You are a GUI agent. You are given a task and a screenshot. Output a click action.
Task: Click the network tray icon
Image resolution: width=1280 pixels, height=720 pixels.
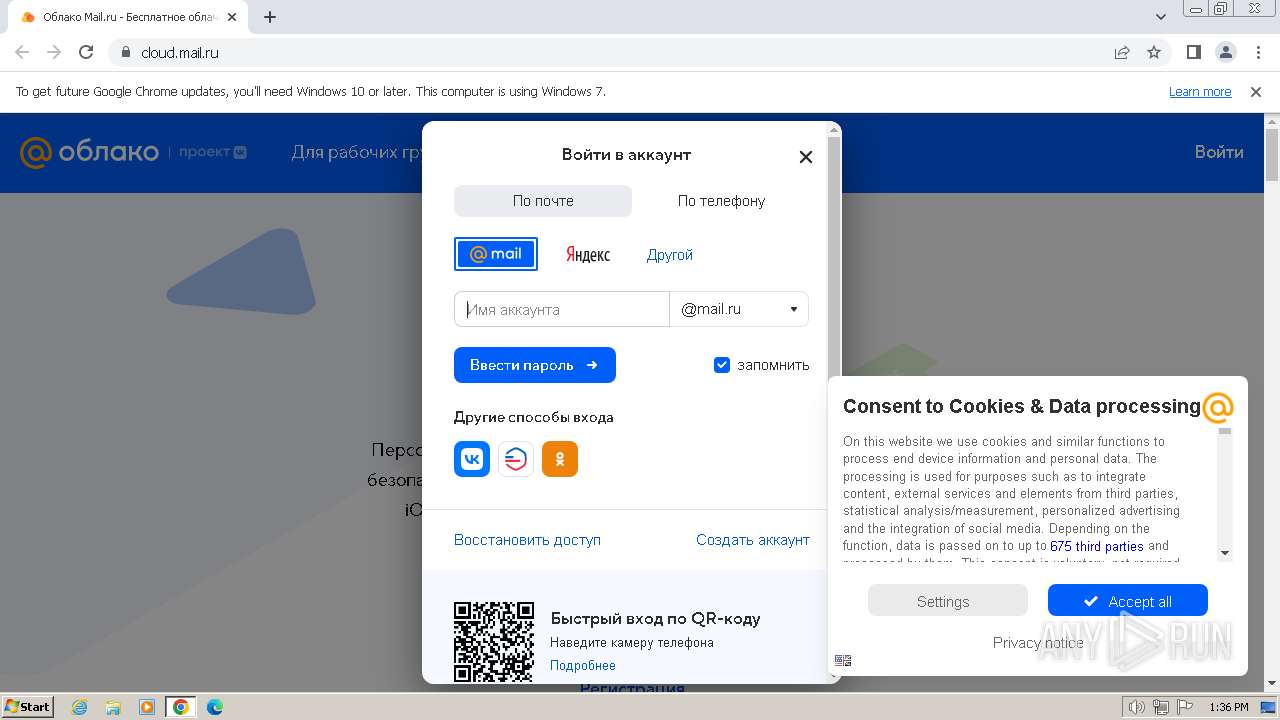point(1160,707)
